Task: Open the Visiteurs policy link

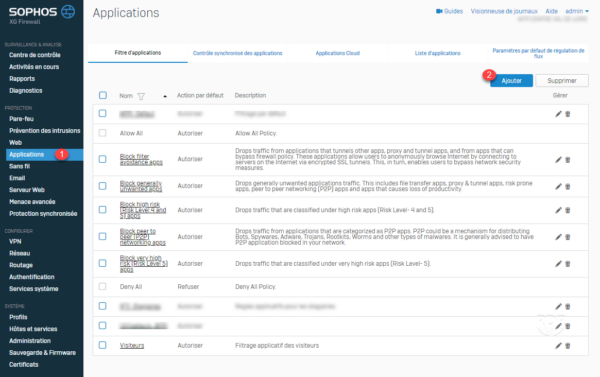Action: (x=132, y=346)
